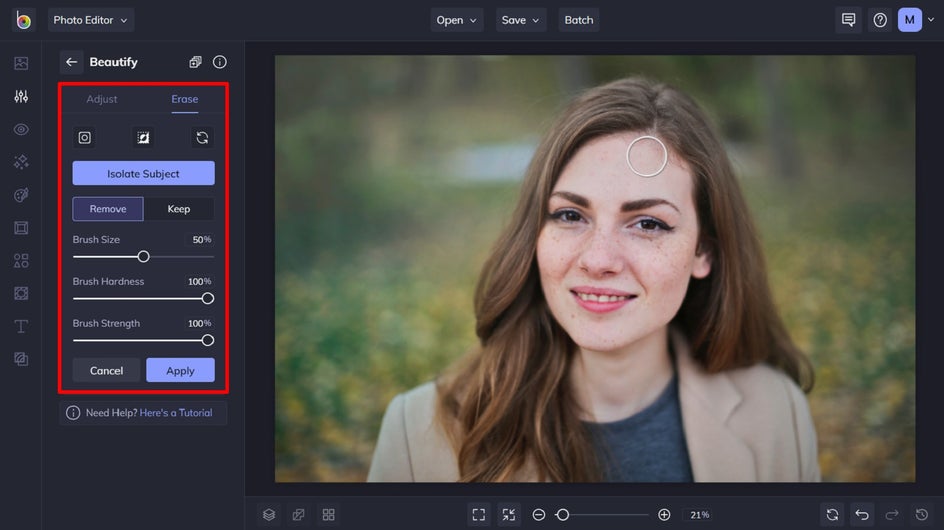Expand the Open menu

[x=457, y=20]
